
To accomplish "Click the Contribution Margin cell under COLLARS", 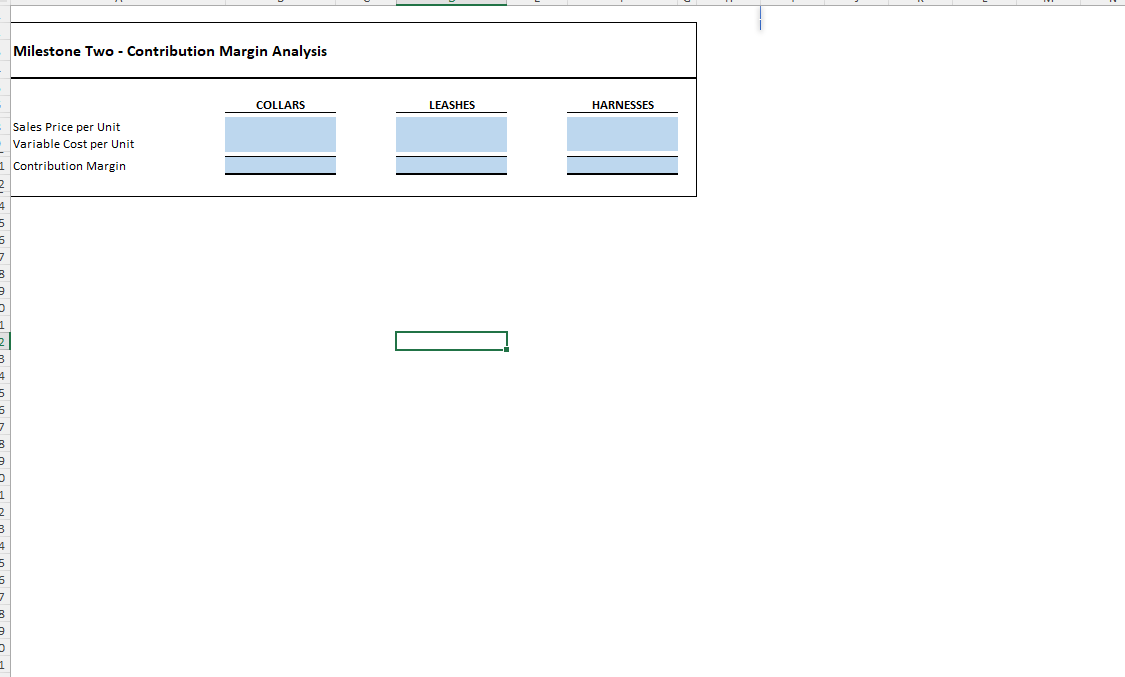I will coord(280,165).
